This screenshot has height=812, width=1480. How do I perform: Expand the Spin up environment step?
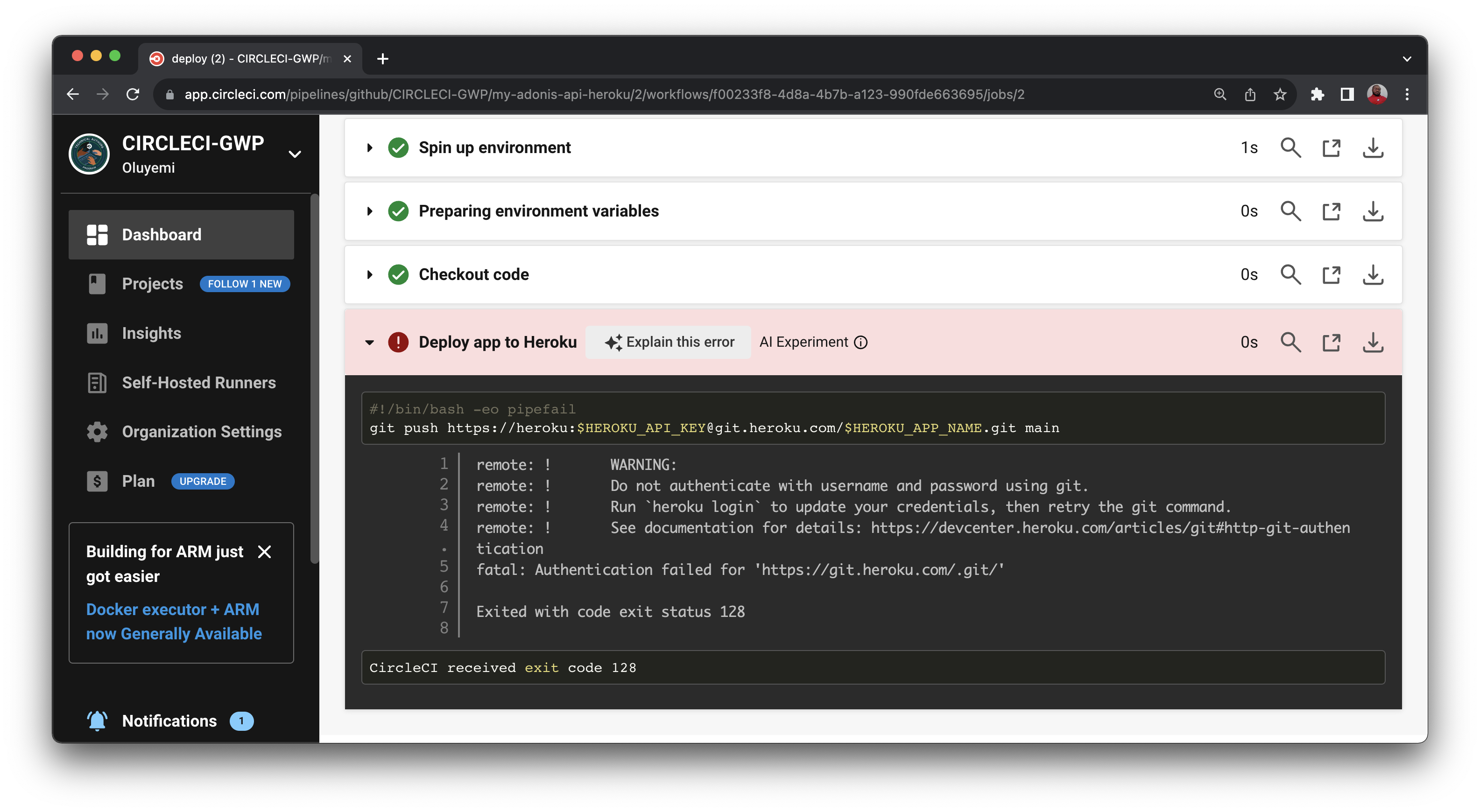click(x=369, y=147)
